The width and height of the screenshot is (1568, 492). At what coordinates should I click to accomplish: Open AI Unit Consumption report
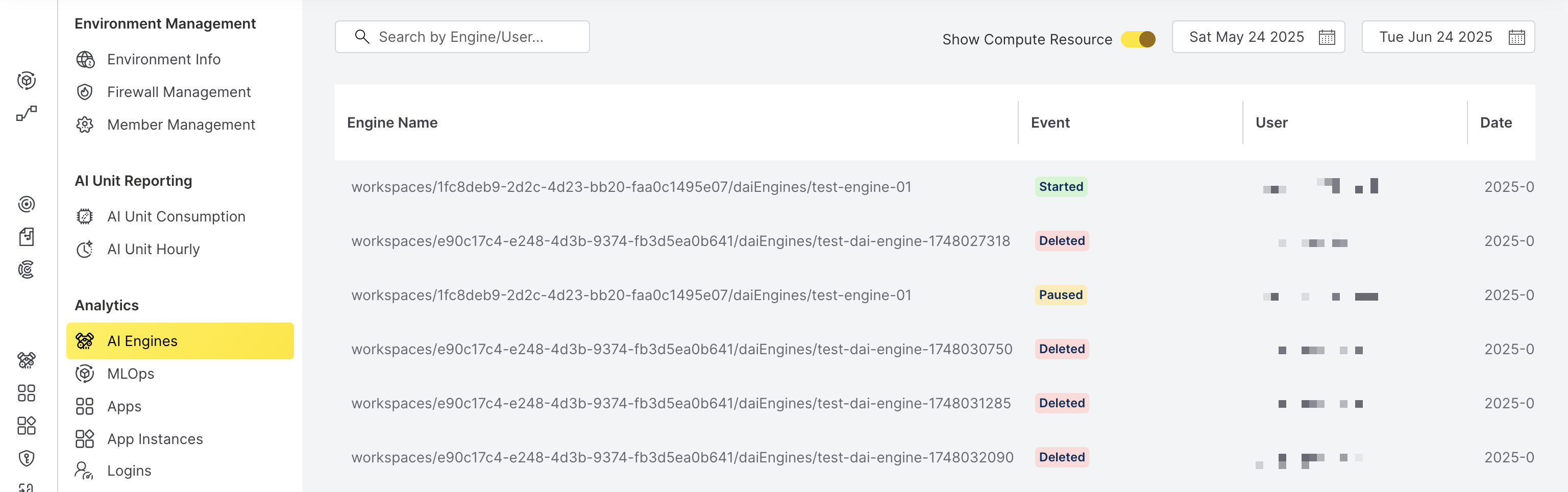coord(176,216)
